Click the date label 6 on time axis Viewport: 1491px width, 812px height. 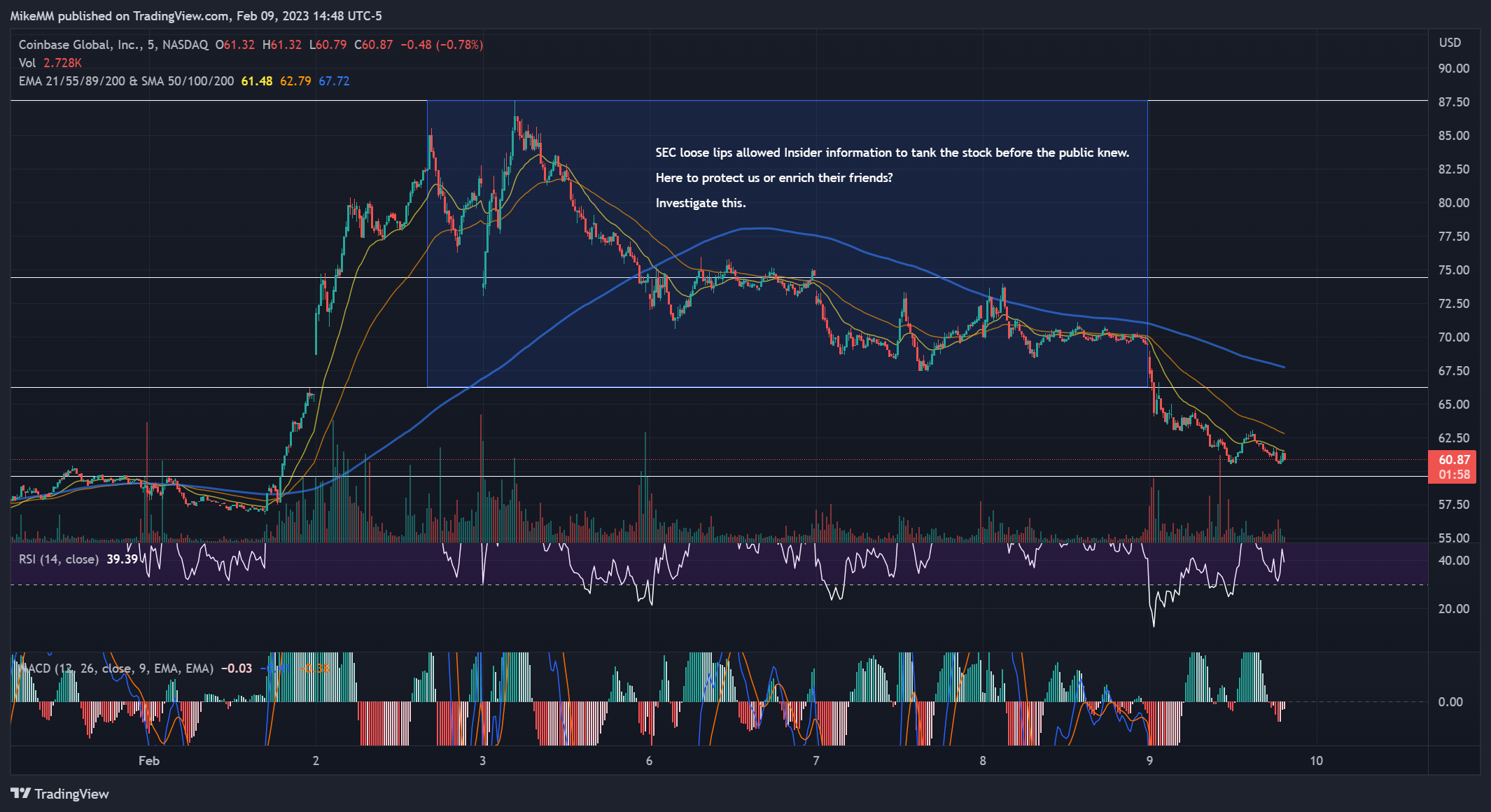649,761
